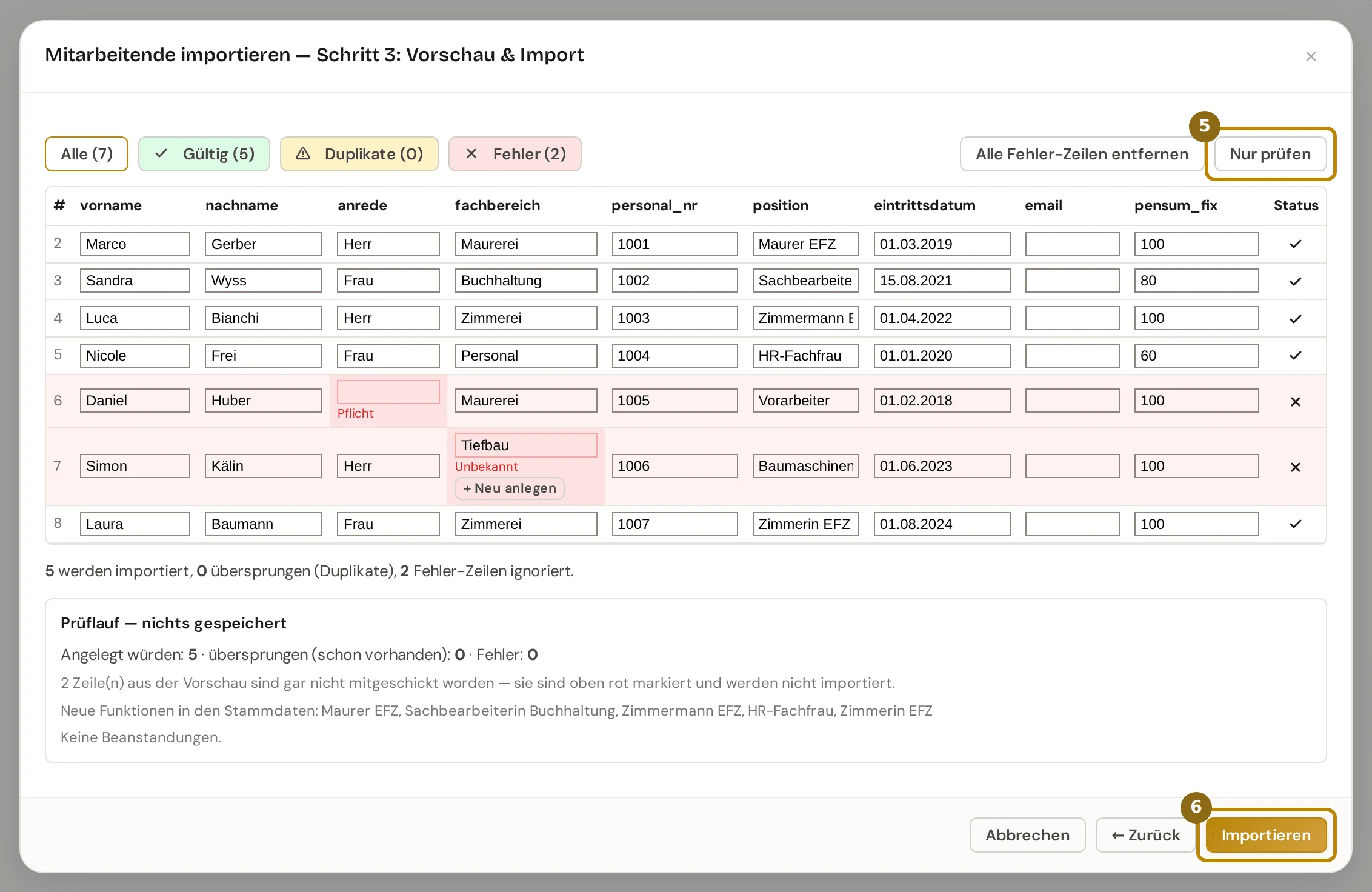Click the anrede field in Simon Kälin's row
This screenshot has height=892, width=1372.
tap(388, 466)
